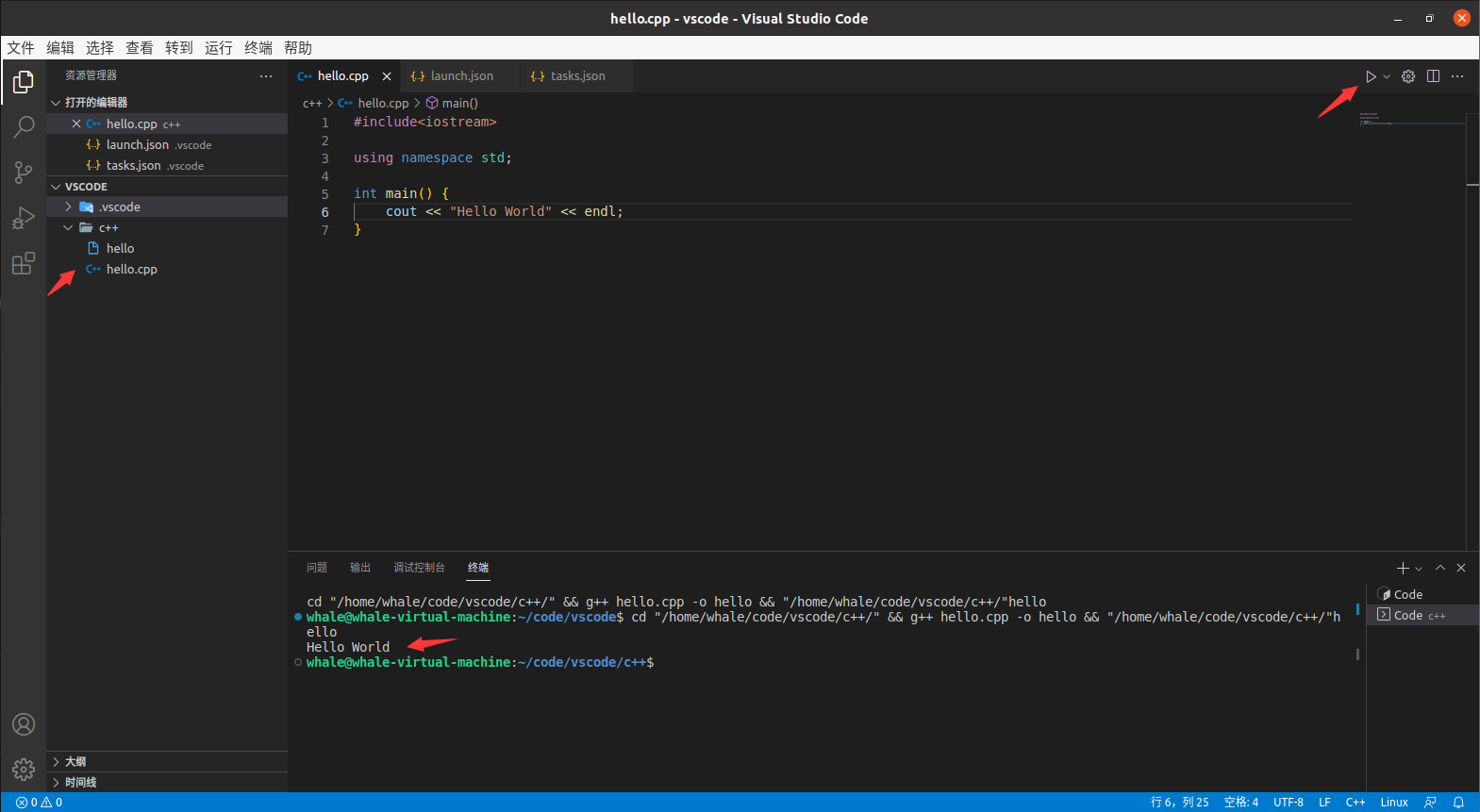Change indentation via 空格: 4 status
The height and width of the screenshot is (812, 1480).
click(x=1240, y=803)
